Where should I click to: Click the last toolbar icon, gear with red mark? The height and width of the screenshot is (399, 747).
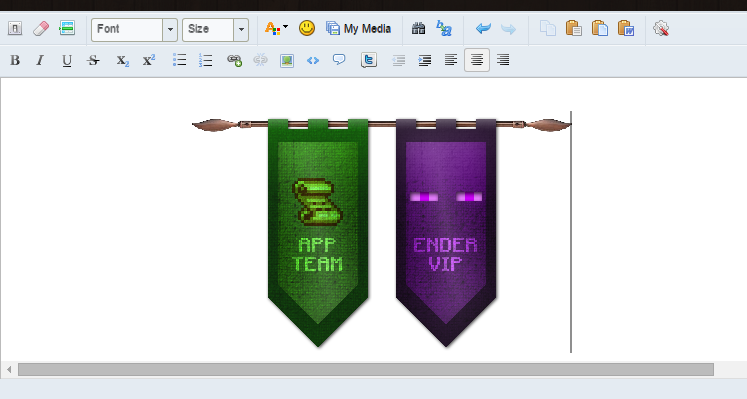point(661,29)
